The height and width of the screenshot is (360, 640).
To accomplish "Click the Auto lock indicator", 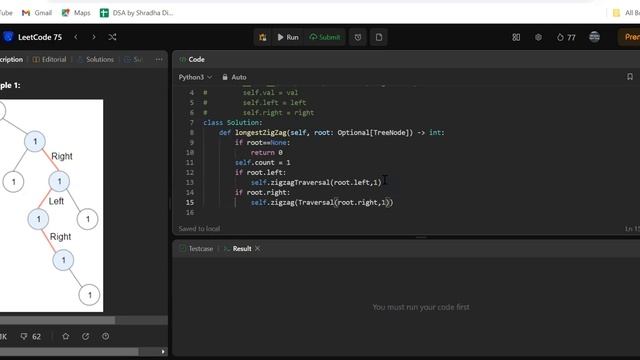I will [234, 77].
